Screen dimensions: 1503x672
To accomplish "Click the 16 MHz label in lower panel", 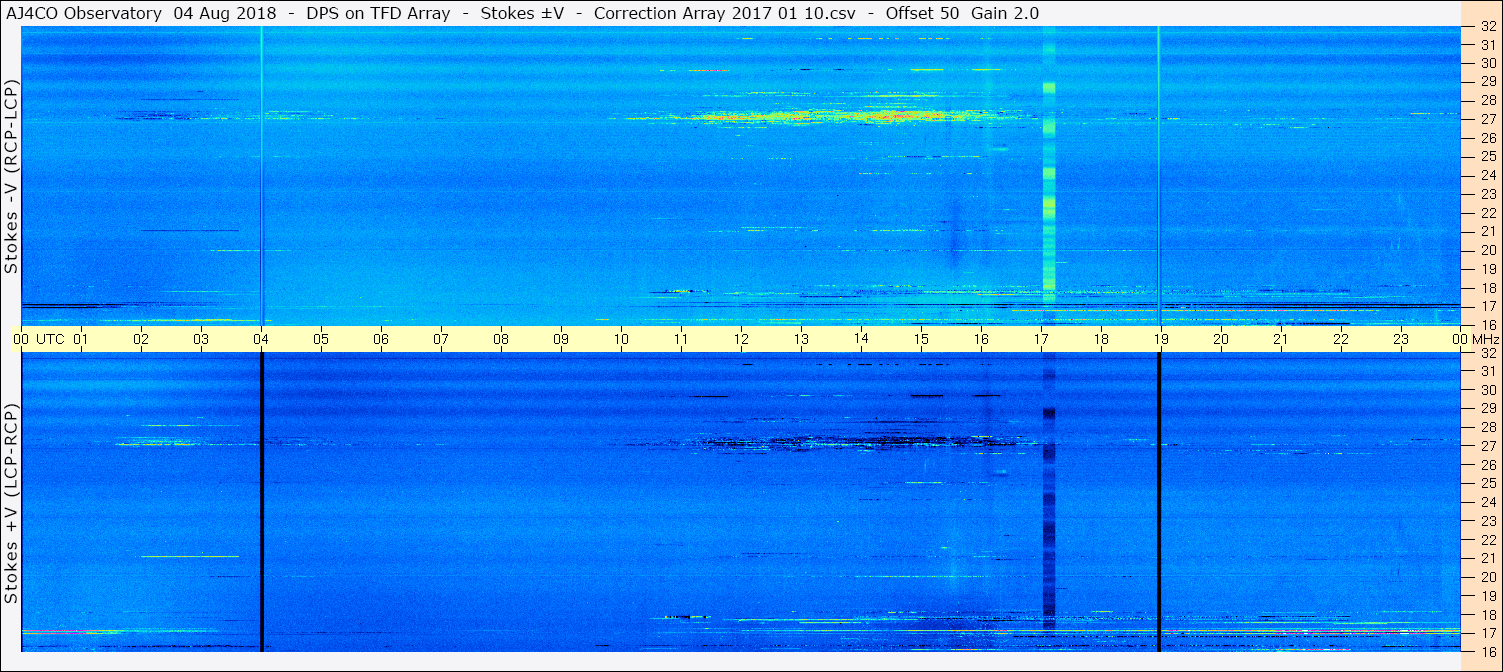I will click(1487, 651).
